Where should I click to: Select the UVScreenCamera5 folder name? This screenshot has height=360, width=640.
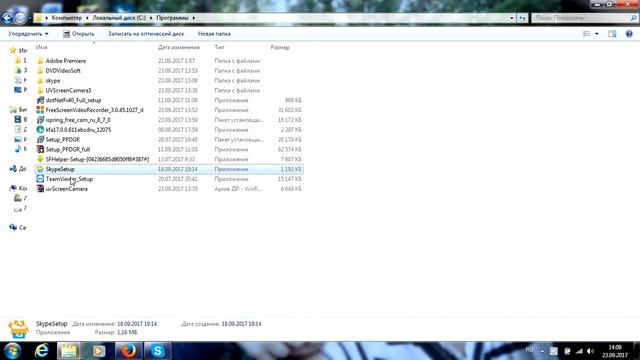tap(68, 90)
